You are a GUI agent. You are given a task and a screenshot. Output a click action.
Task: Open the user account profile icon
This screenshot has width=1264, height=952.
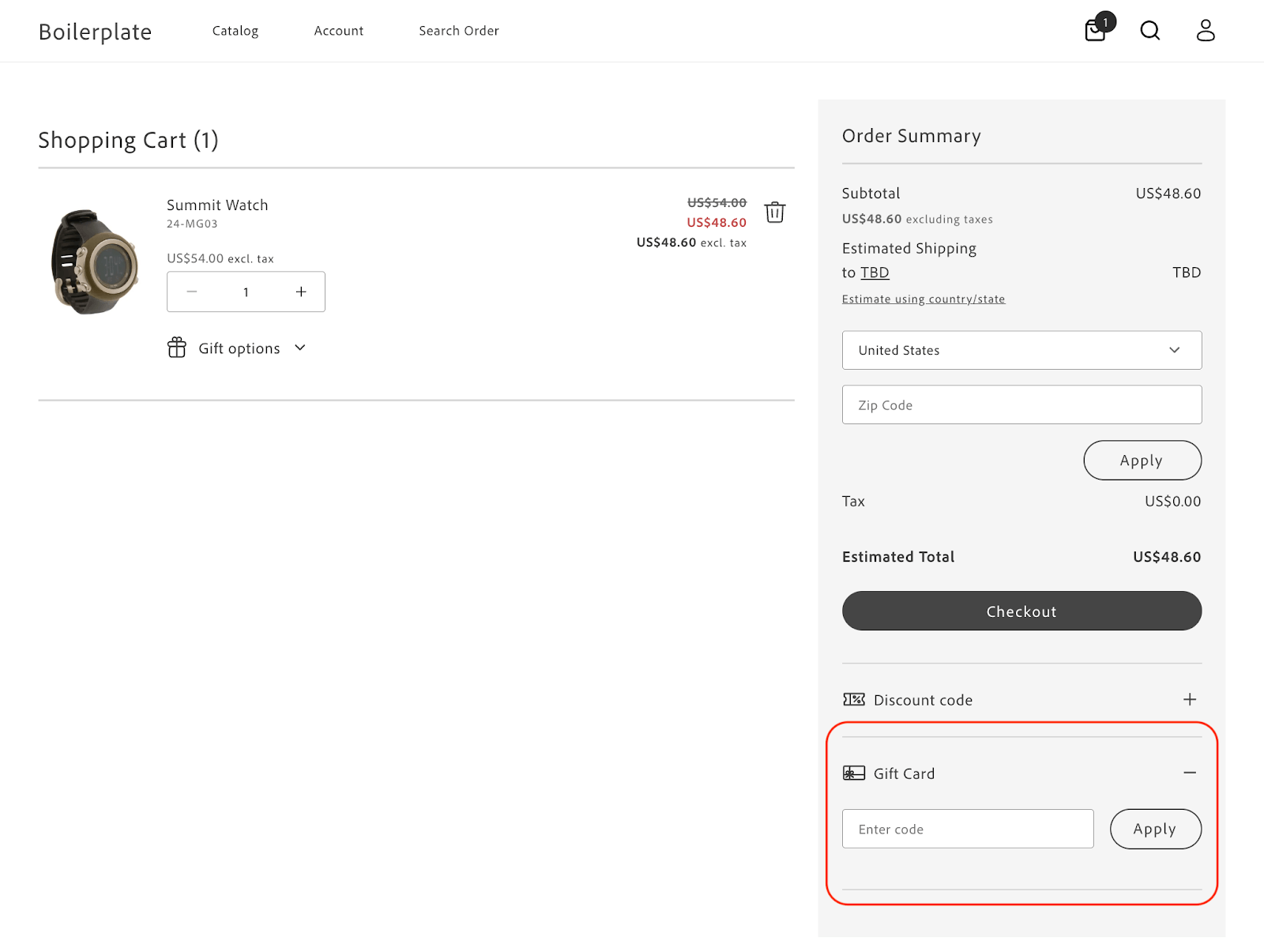click(1205, 31)
